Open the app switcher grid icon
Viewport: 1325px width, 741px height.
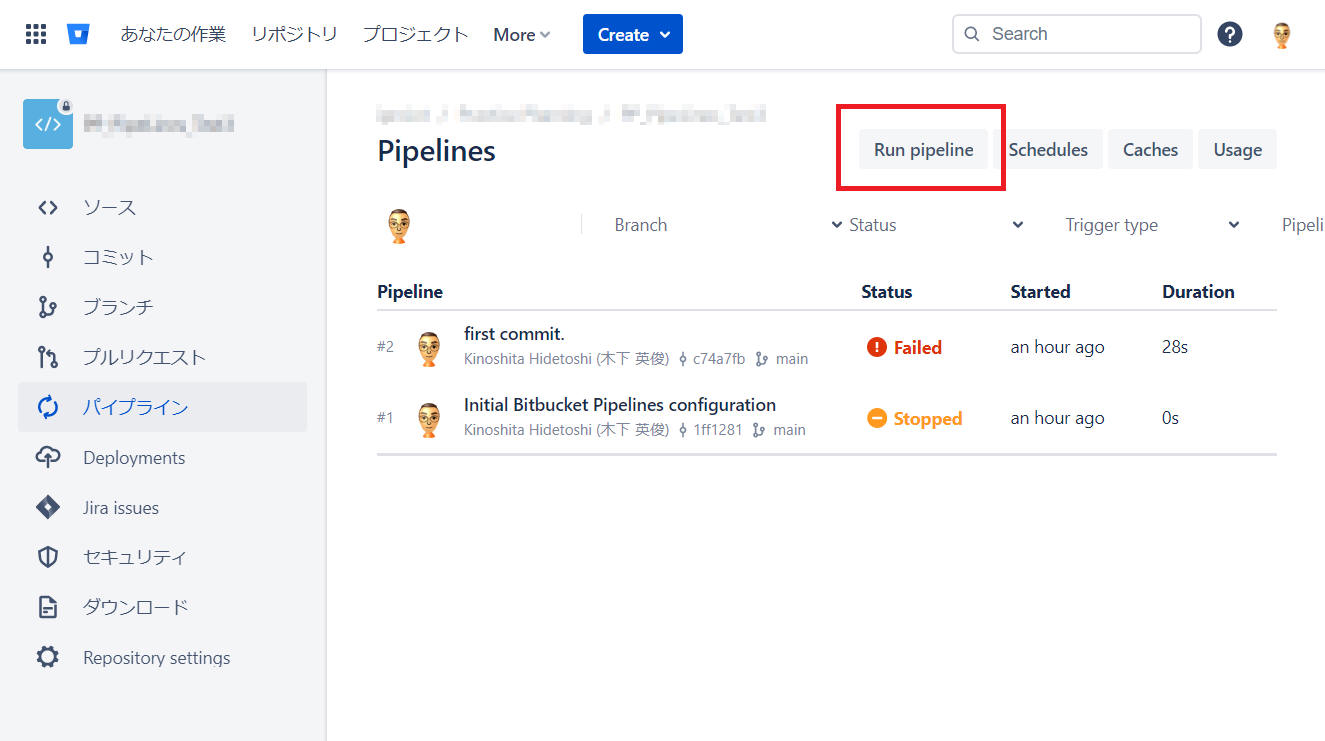[x=36, y=34]
